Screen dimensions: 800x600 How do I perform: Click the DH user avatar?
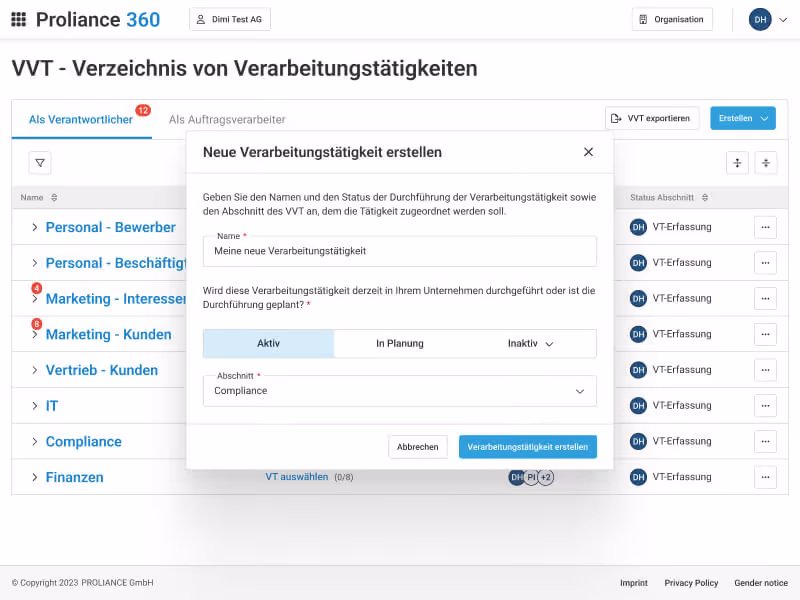coord(760,19)
